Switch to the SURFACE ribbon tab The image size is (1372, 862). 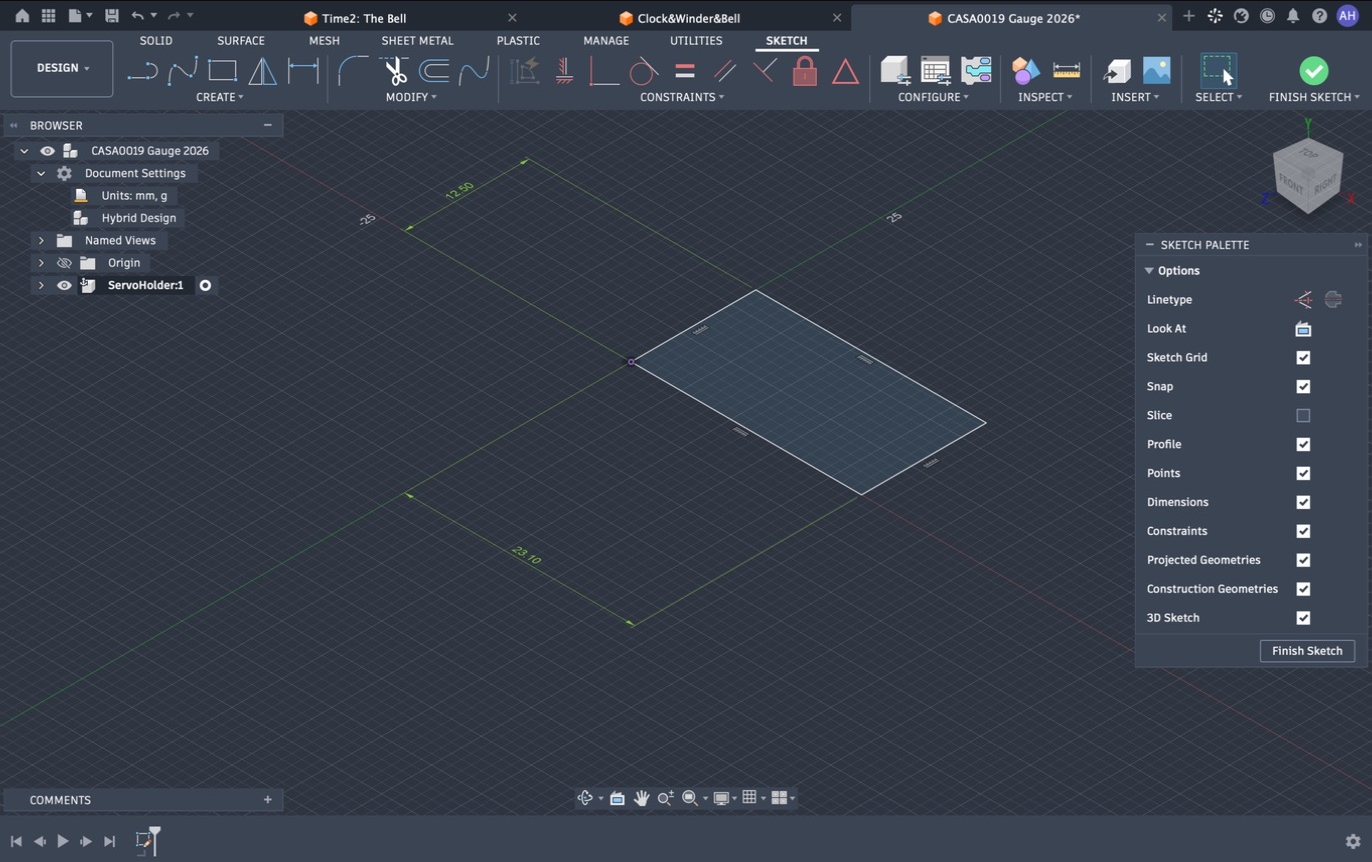tap(241, 41)
